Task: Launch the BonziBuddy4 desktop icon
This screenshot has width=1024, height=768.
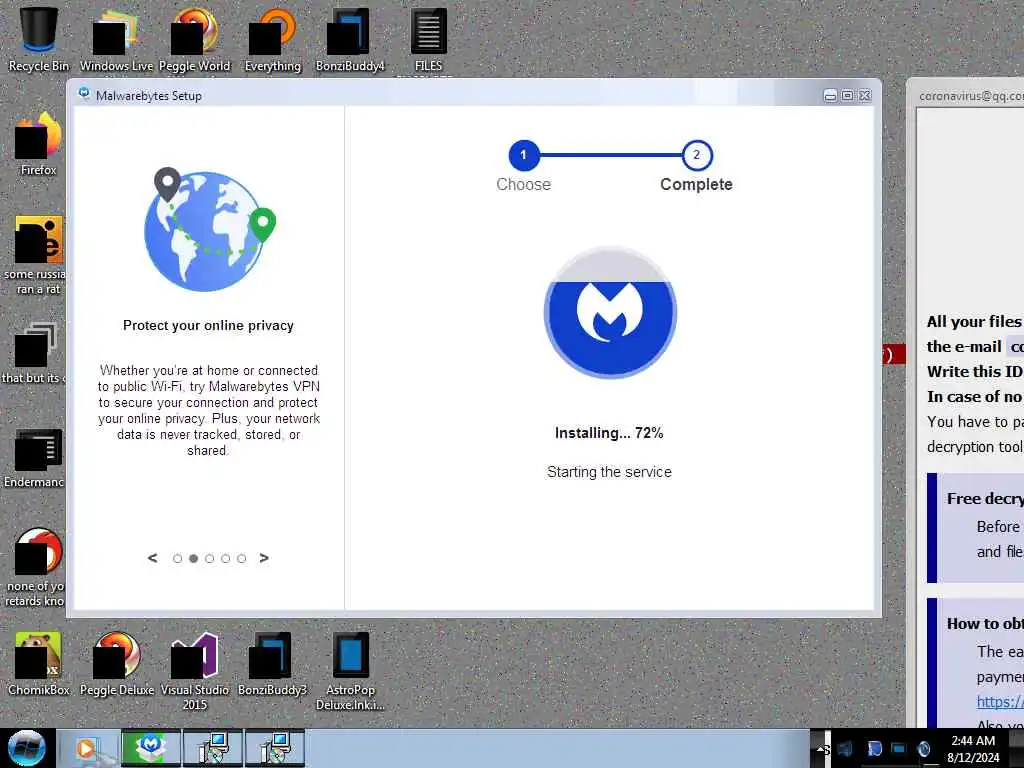Action: point(350,39)
